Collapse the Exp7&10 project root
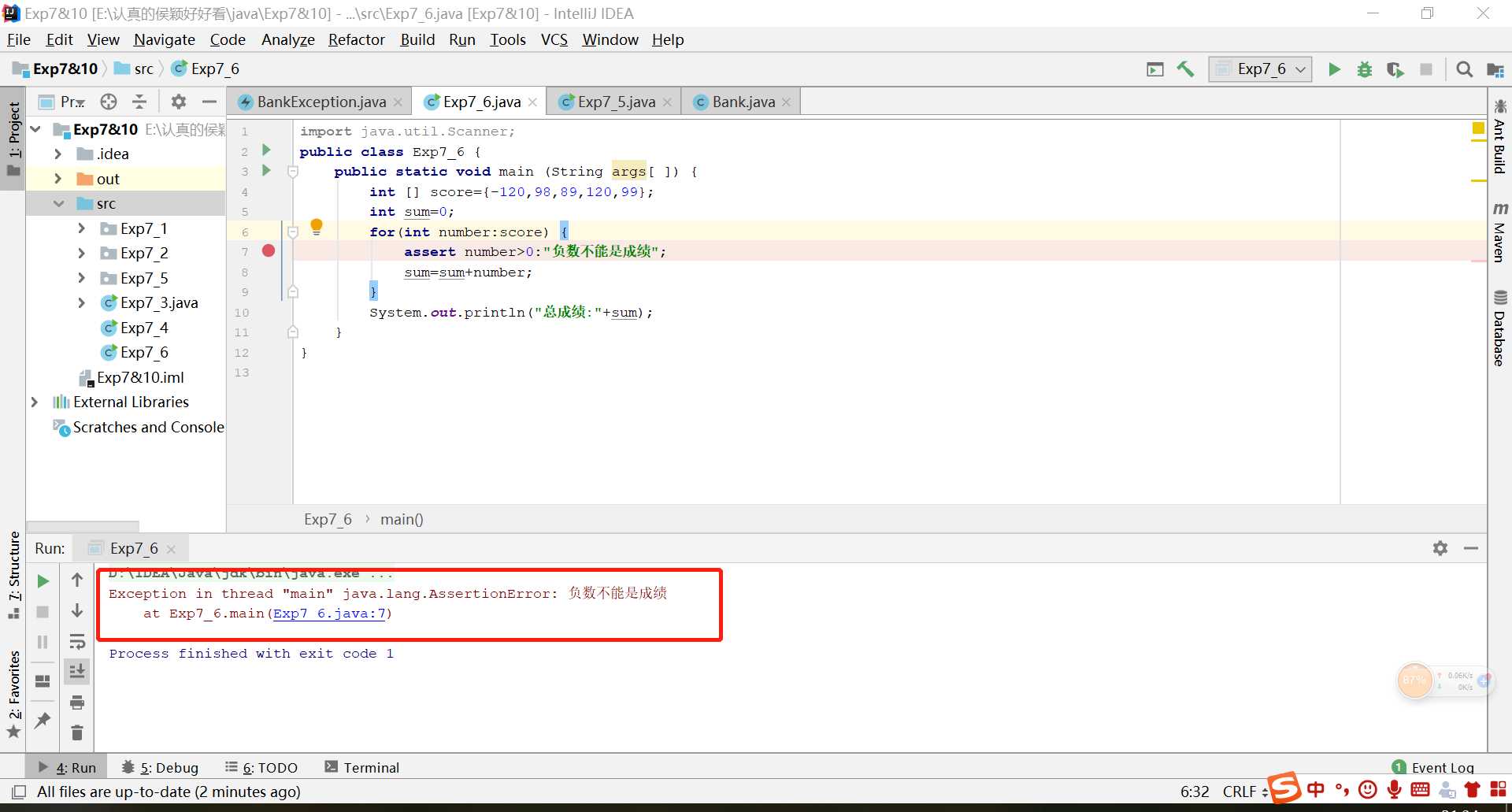 [x=35, y=129]
